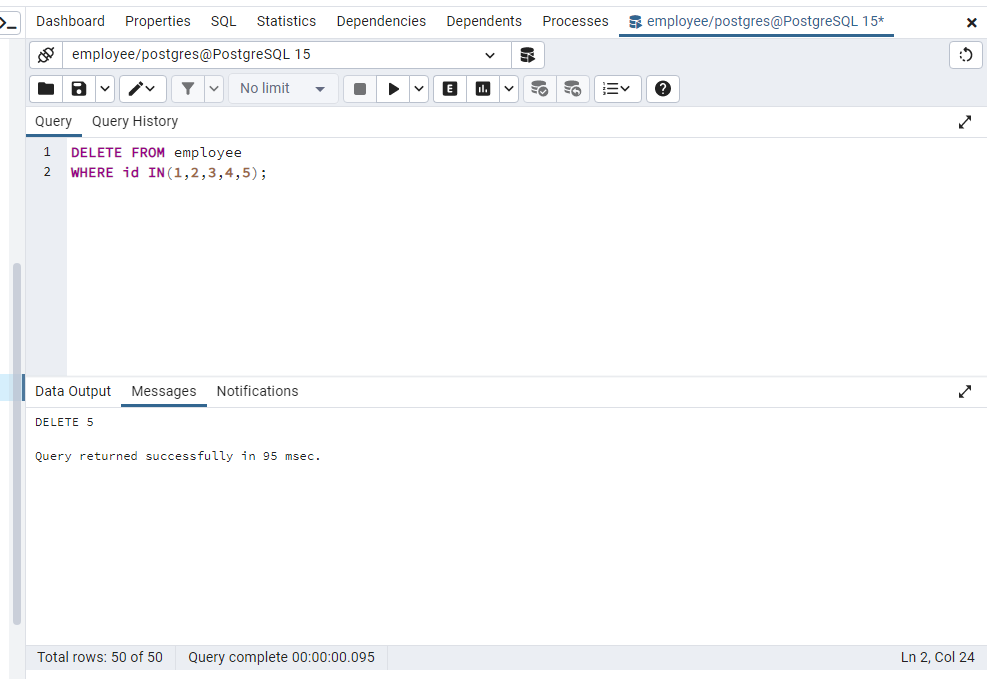Maximize the query editor panel
This screenshot has width=987, height=679.
tap(965, 122)
